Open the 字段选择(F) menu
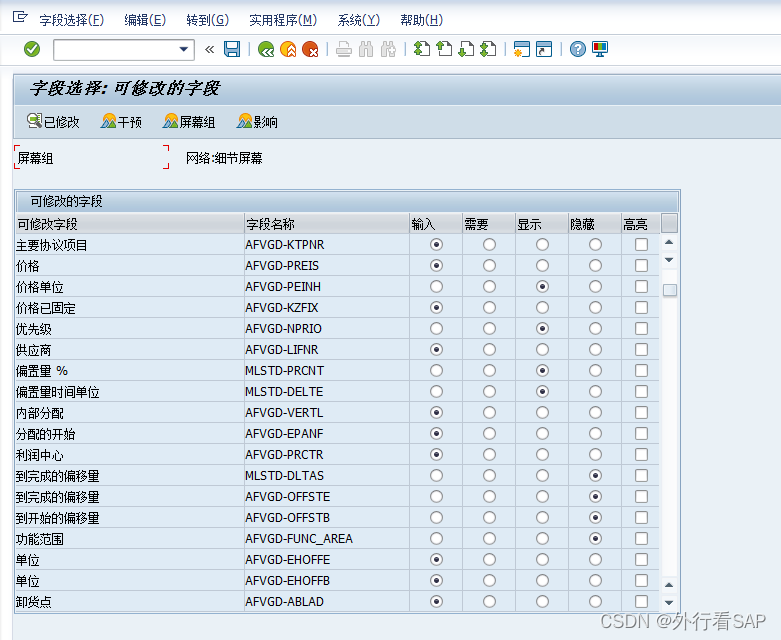781x640 pixels. coord(72,20)
